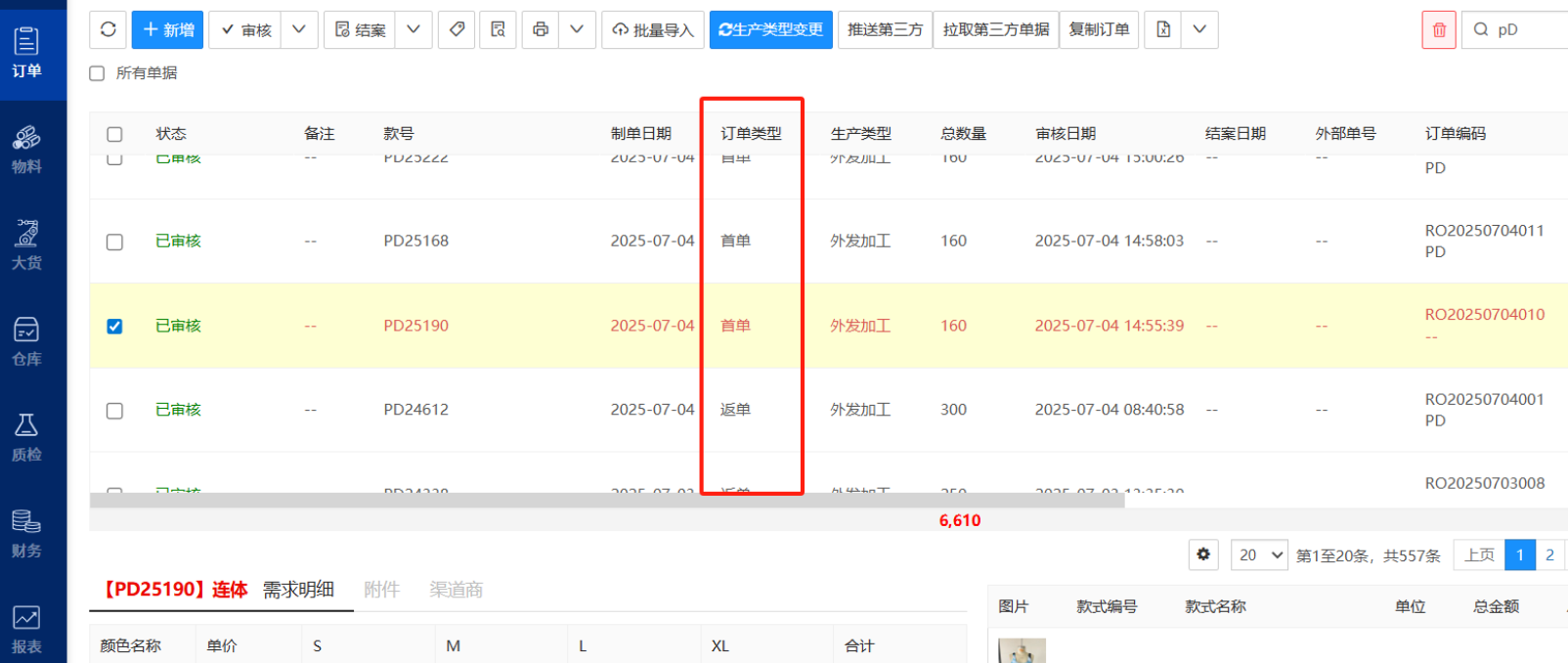Enable the 所有单据 checkbox
1568x663 pixels.
tap(97, 73)
